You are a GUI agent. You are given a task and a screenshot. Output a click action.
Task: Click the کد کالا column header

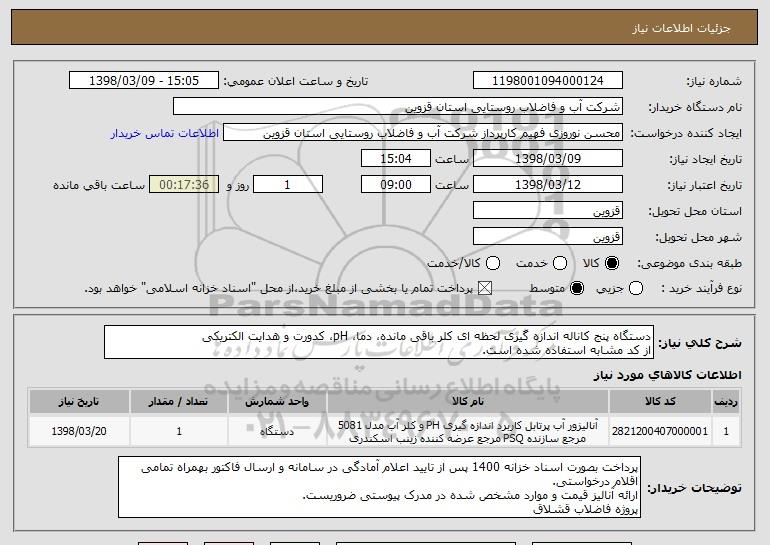click(x=660, y=402)
